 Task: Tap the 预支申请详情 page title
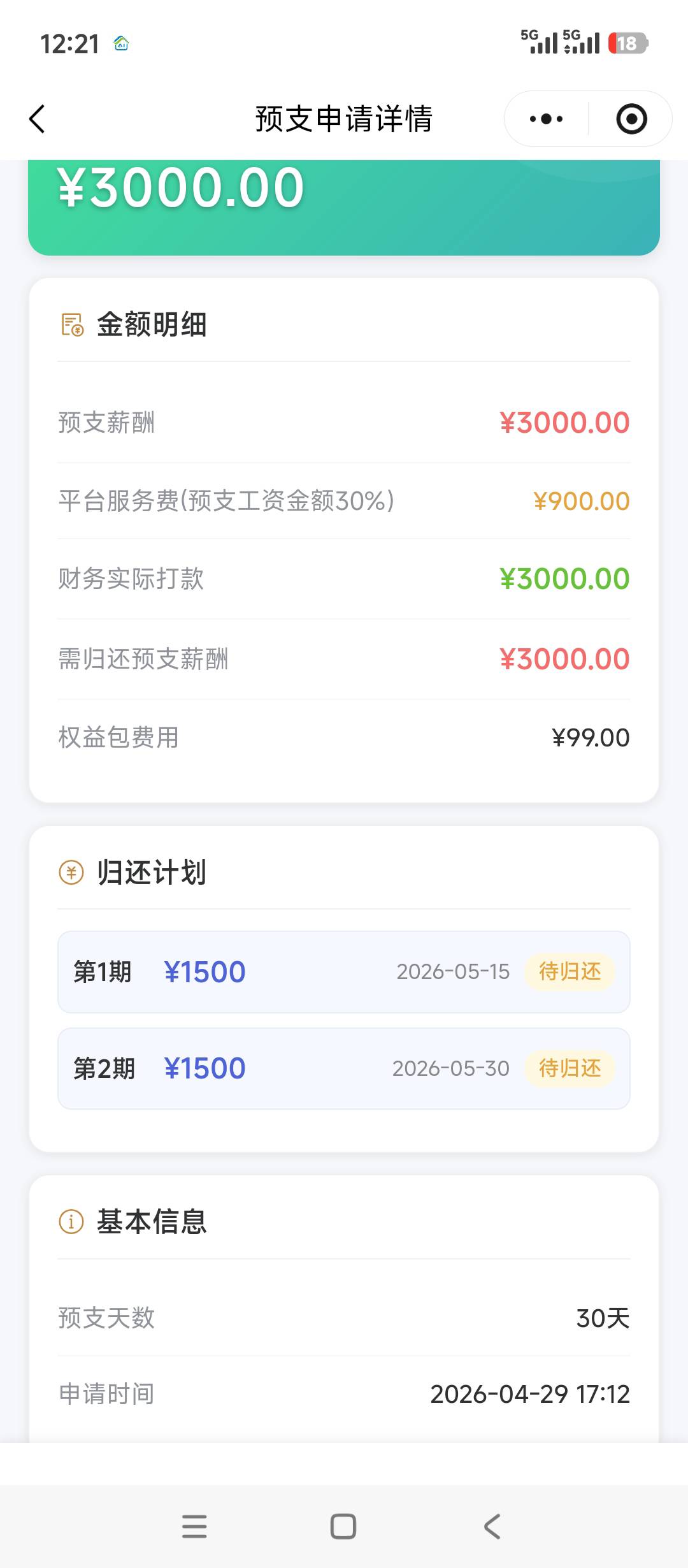[343, 119]
